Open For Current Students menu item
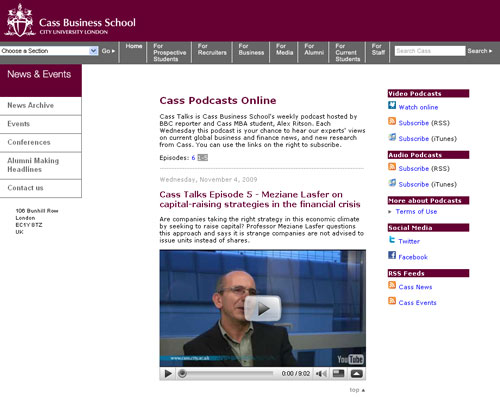This screenshot has width=500, height=397. tap(348, 52)
